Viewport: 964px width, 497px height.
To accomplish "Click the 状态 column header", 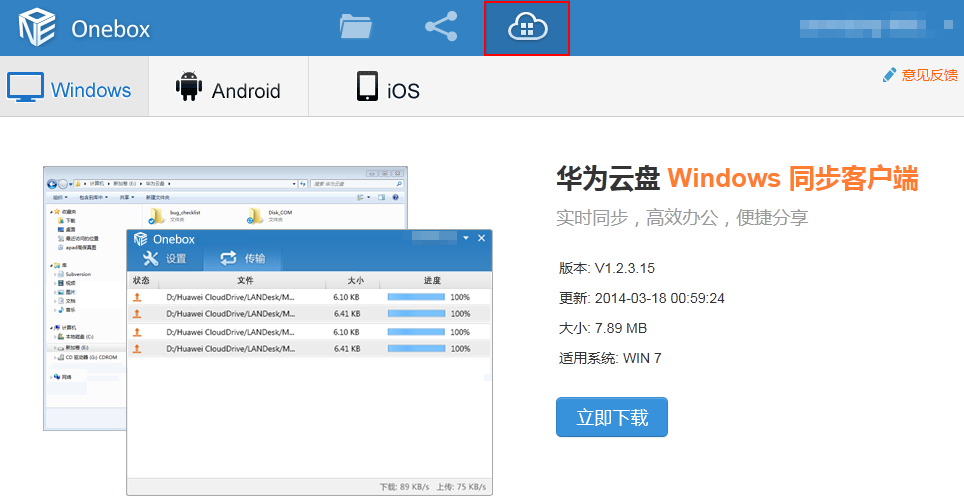I will (x=141, y=280).
